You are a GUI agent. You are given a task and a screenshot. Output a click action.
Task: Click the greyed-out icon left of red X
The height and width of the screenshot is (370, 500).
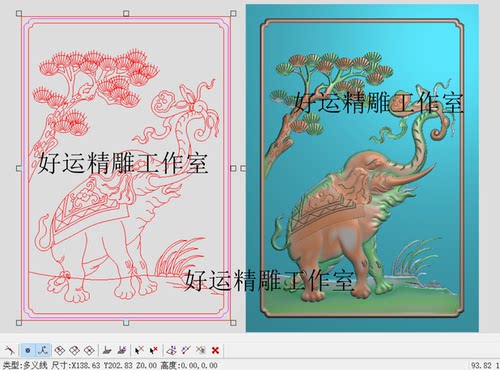click(x=201, y=350)
